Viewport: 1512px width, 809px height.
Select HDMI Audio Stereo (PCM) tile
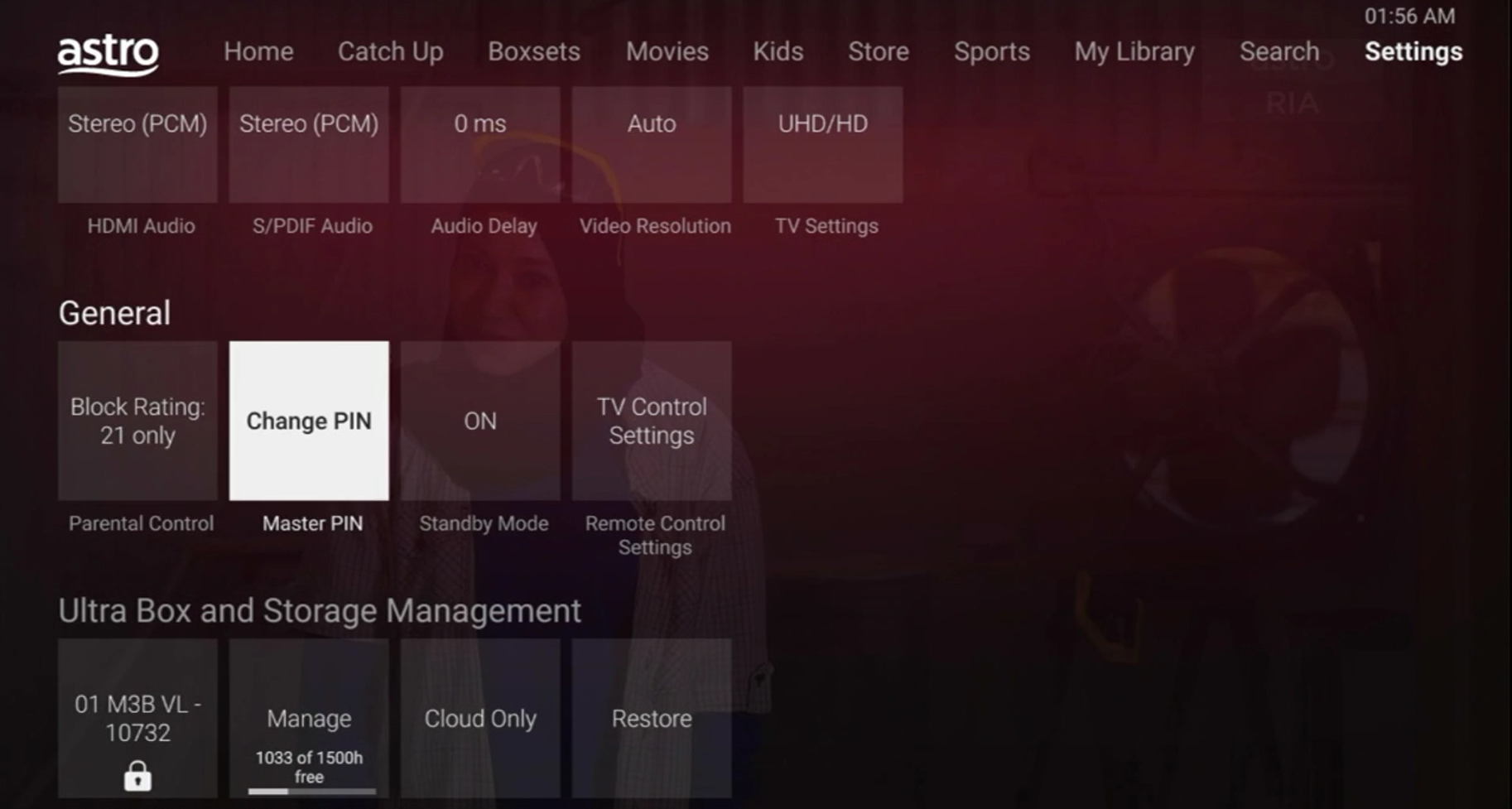point(137,145)
